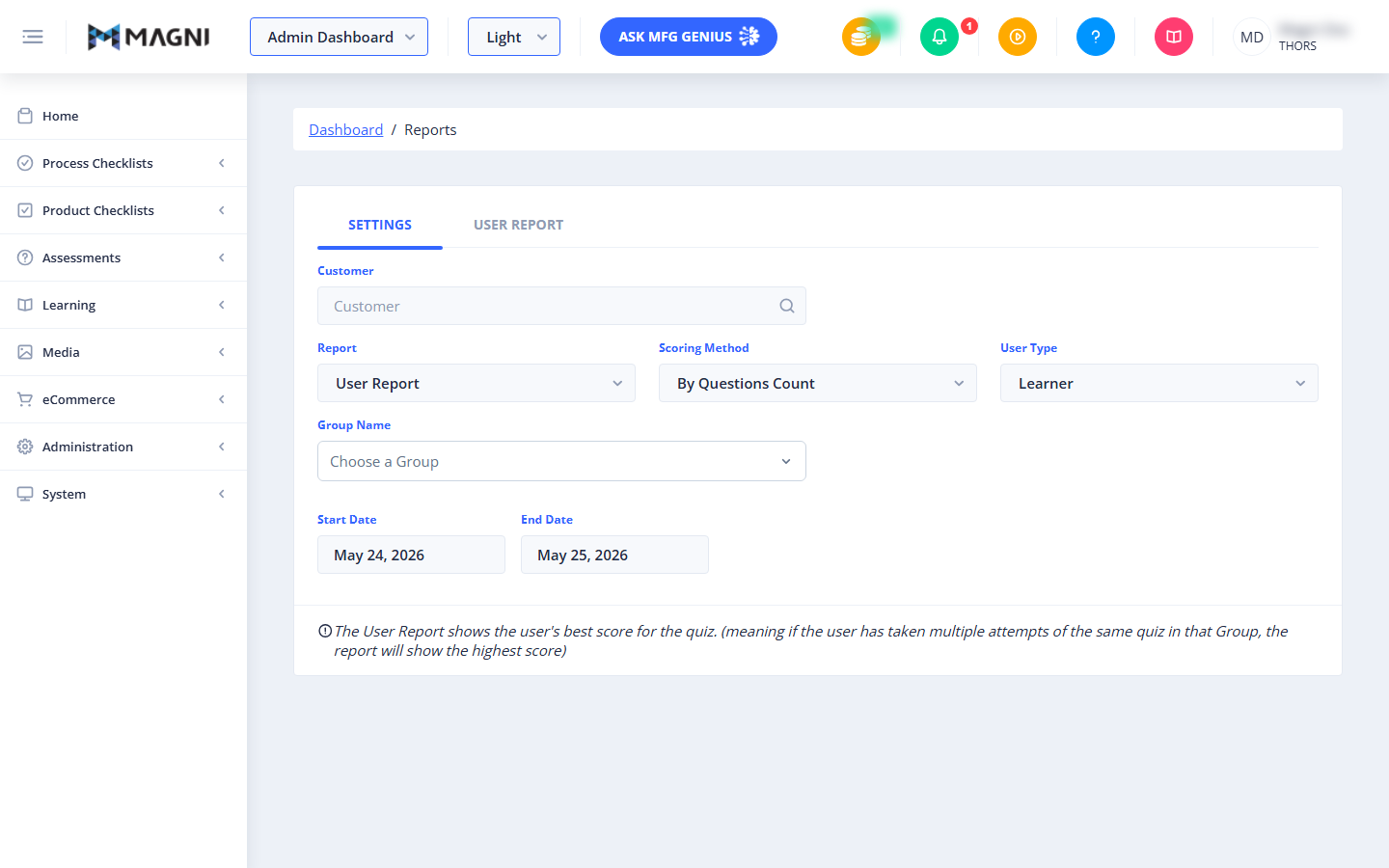The width and height of the screenshot is (1389, 868).
Task: Click the System monitor icon
Action: tap(25, 494)
